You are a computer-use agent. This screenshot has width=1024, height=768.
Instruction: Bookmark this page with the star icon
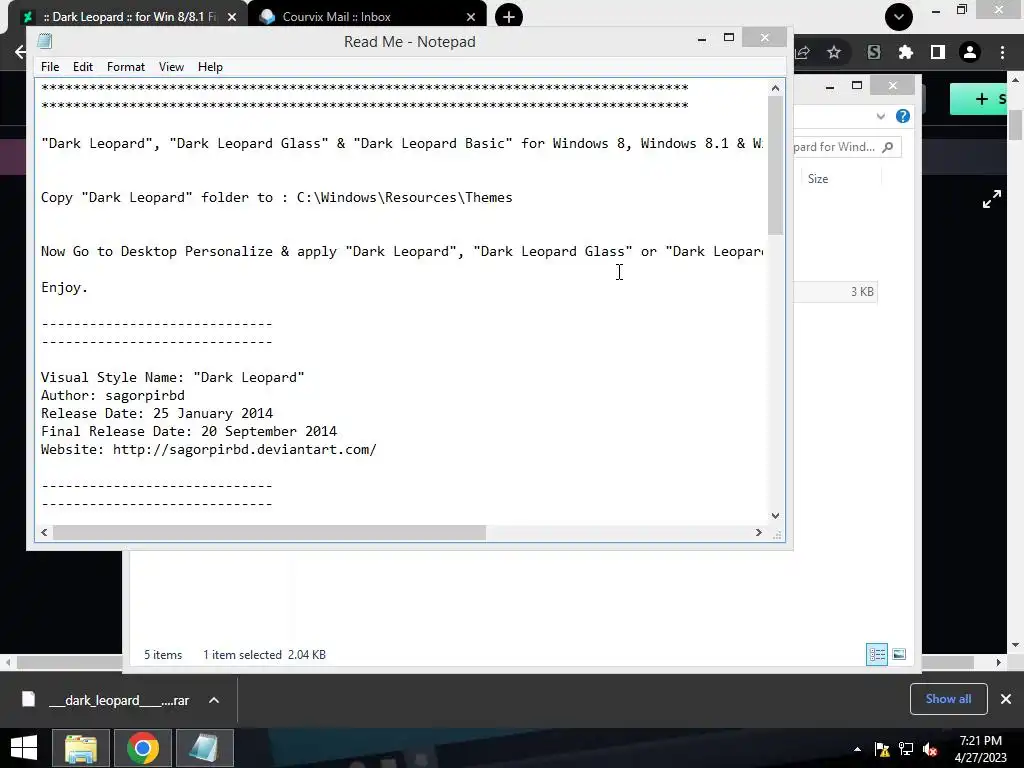click(x=834, y=52)
